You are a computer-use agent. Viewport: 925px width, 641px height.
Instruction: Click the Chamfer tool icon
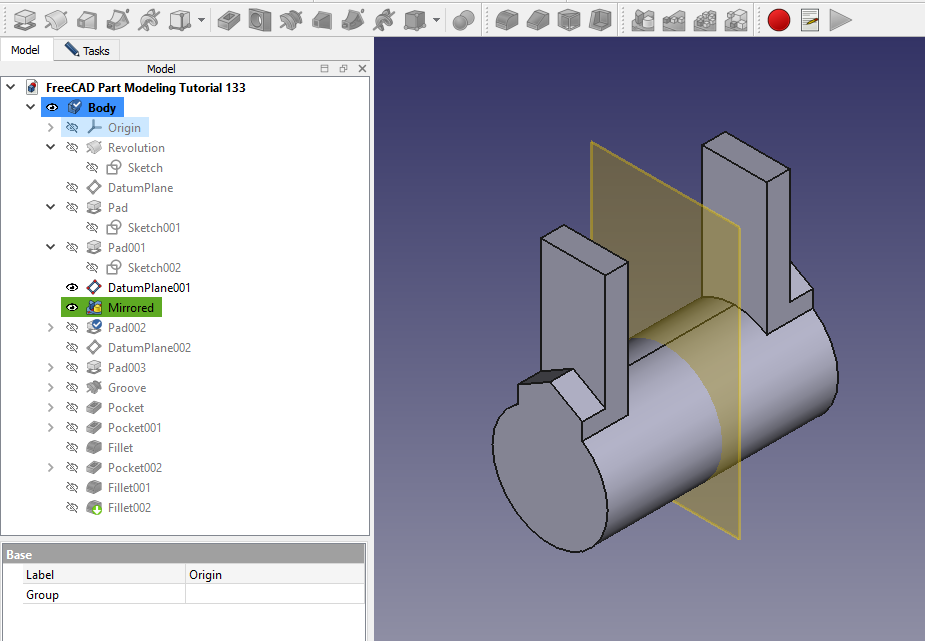(538, 19)
